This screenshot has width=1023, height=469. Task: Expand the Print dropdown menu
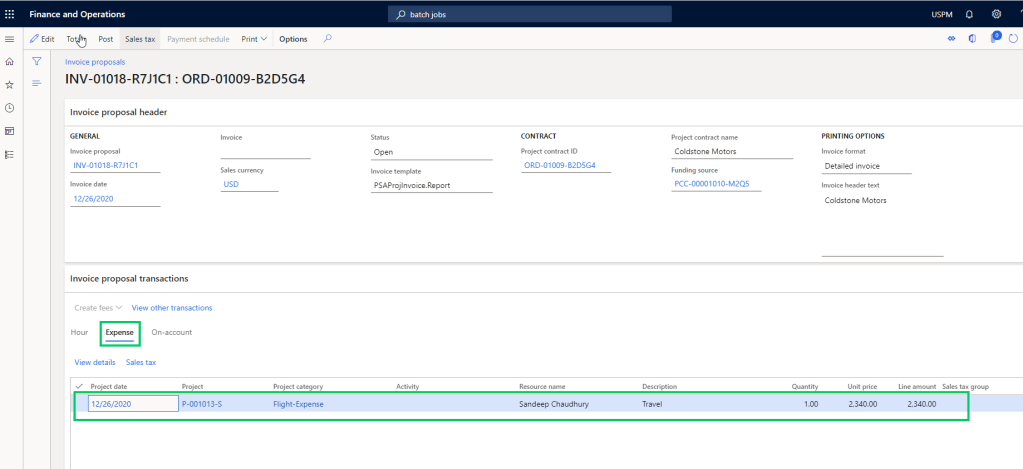click(254, 39)
